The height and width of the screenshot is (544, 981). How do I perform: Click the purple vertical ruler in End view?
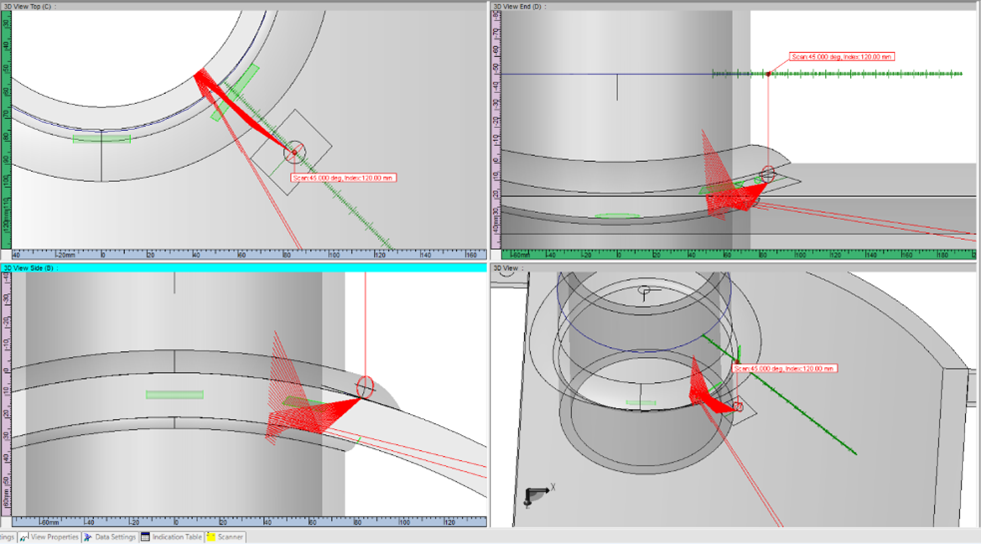click(495, 130)
